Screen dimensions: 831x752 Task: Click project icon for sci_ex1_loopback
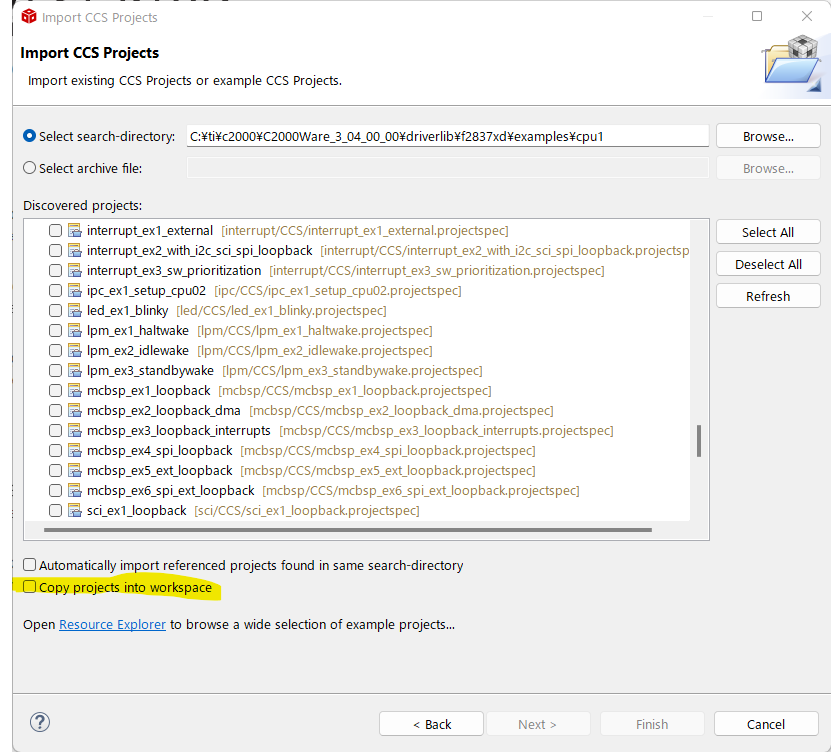[x=75, y=511]
